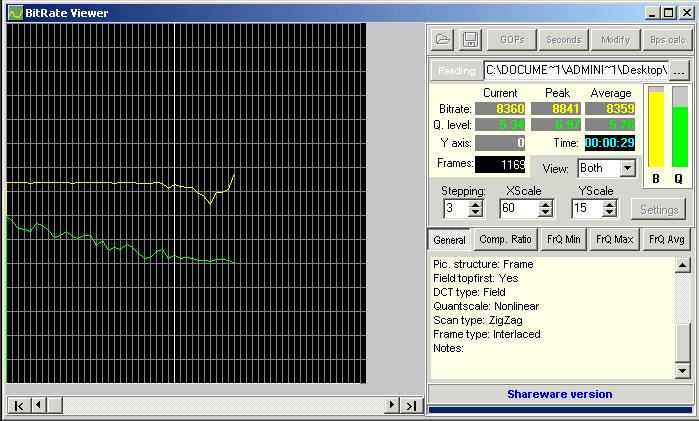
Task: Switch to the FrQ Avg tab
Action: point(667,239)
